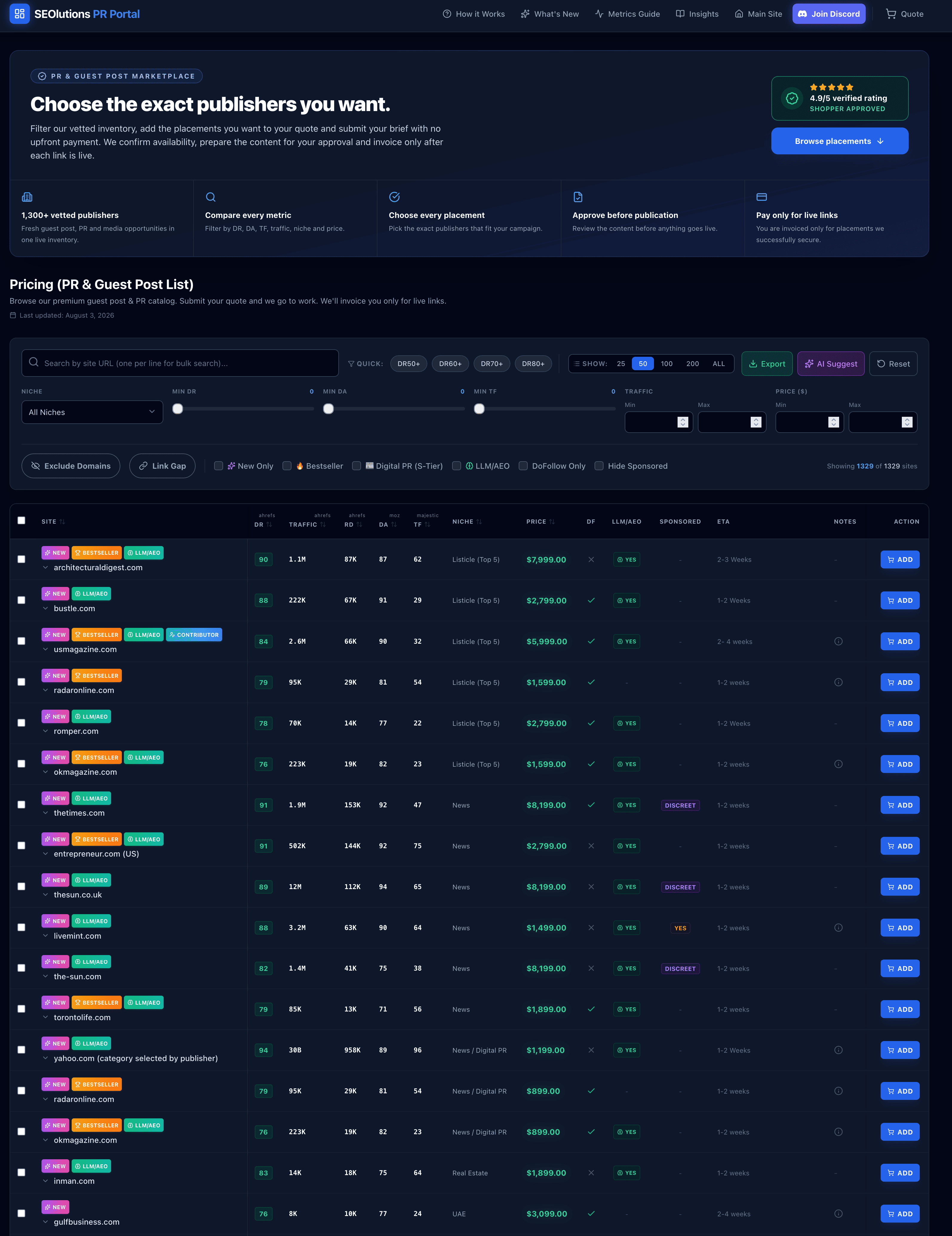952x1236 pixels.
Task: Visit the Main Site link
Action: pyautogui.click(x=758, y=14)
